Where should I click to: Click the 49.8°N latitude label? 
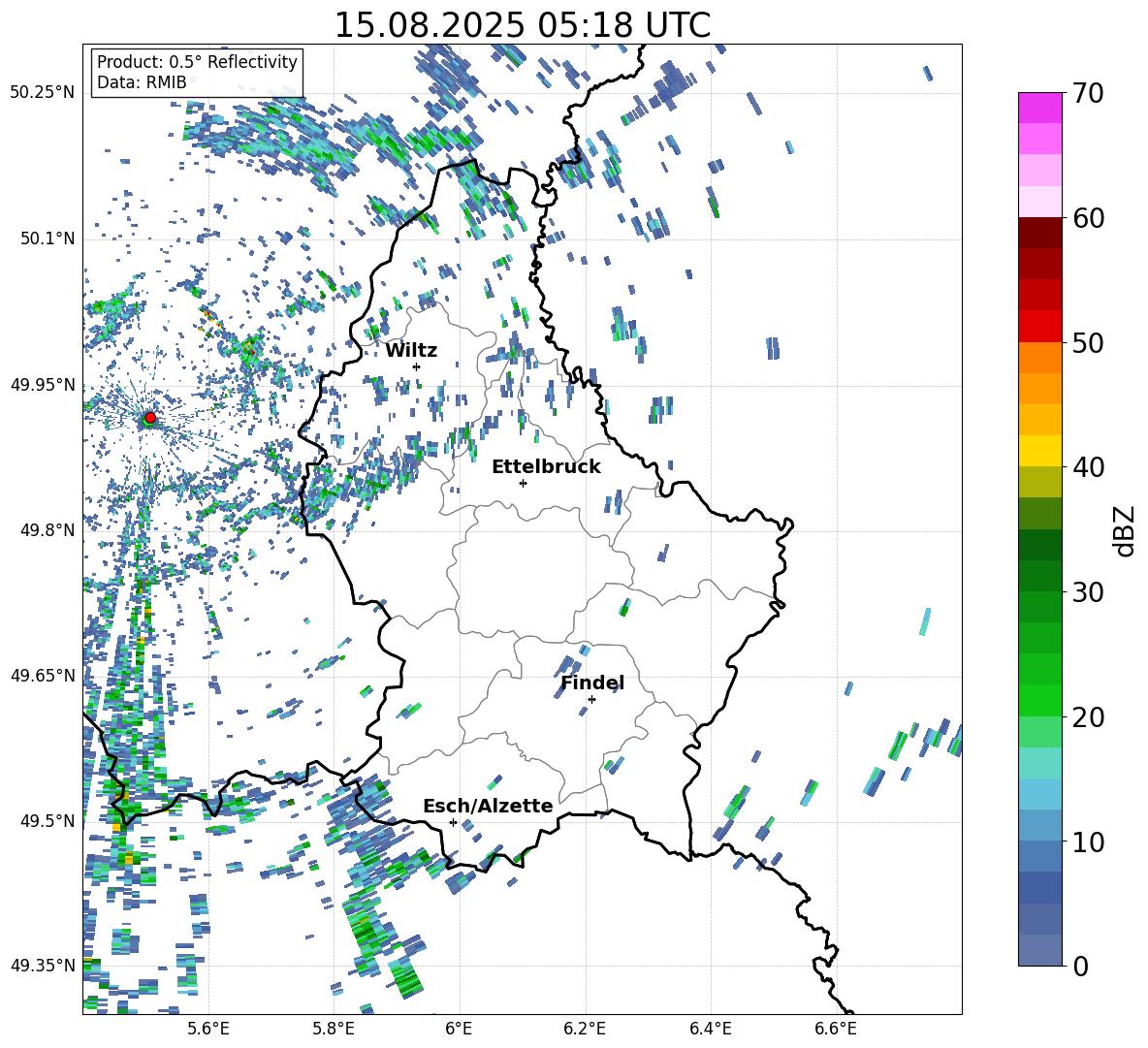pyautogui.click(x=47, y=530)
